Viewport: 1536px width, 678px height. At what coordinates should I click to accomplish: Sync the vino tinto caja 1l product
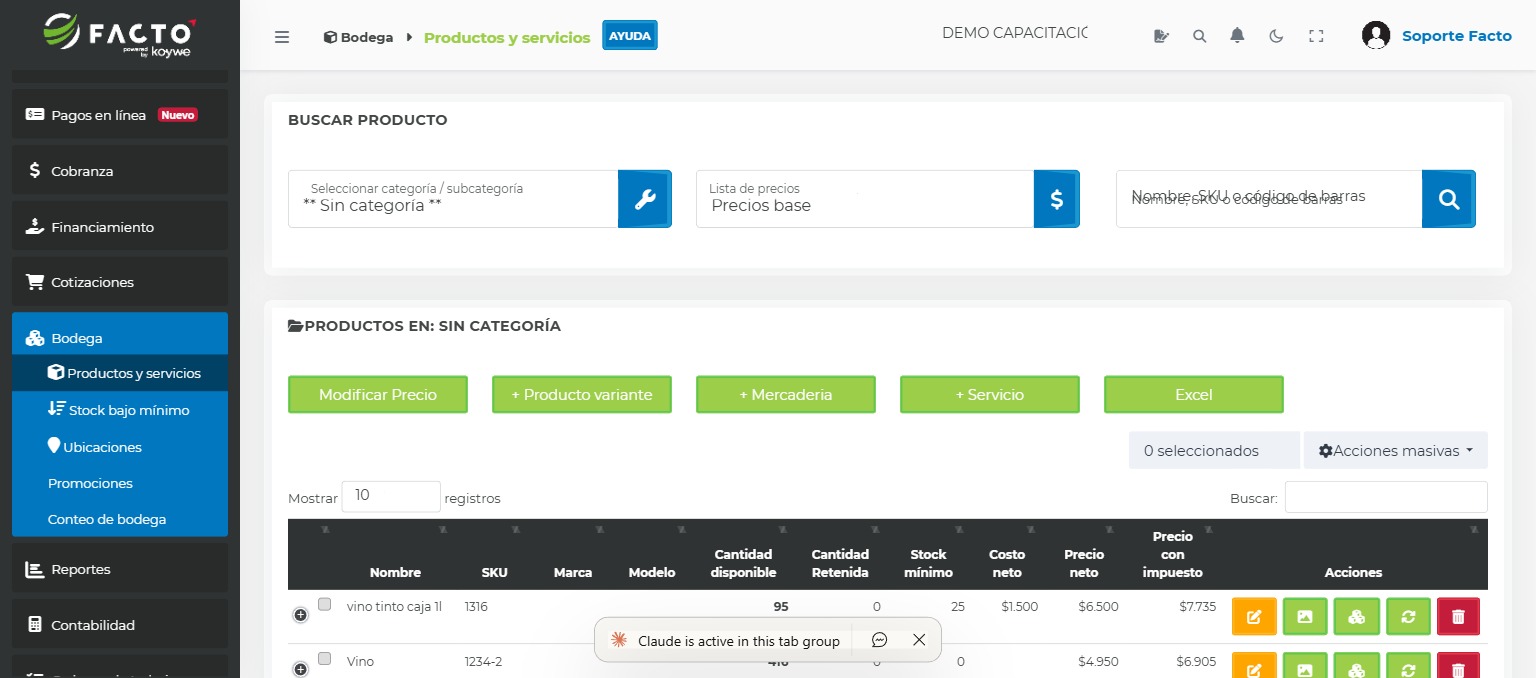tap(1408, 616)
